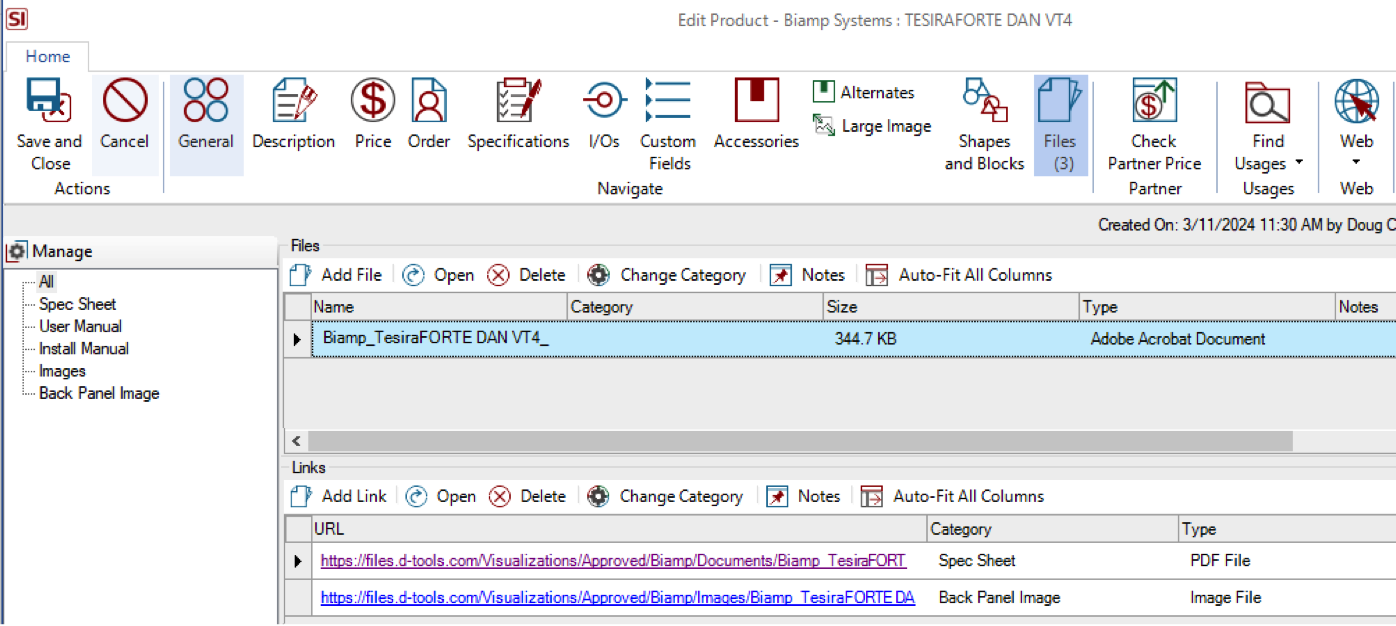
Task: Select Back Panel Image category
Action: coord(99,394)
